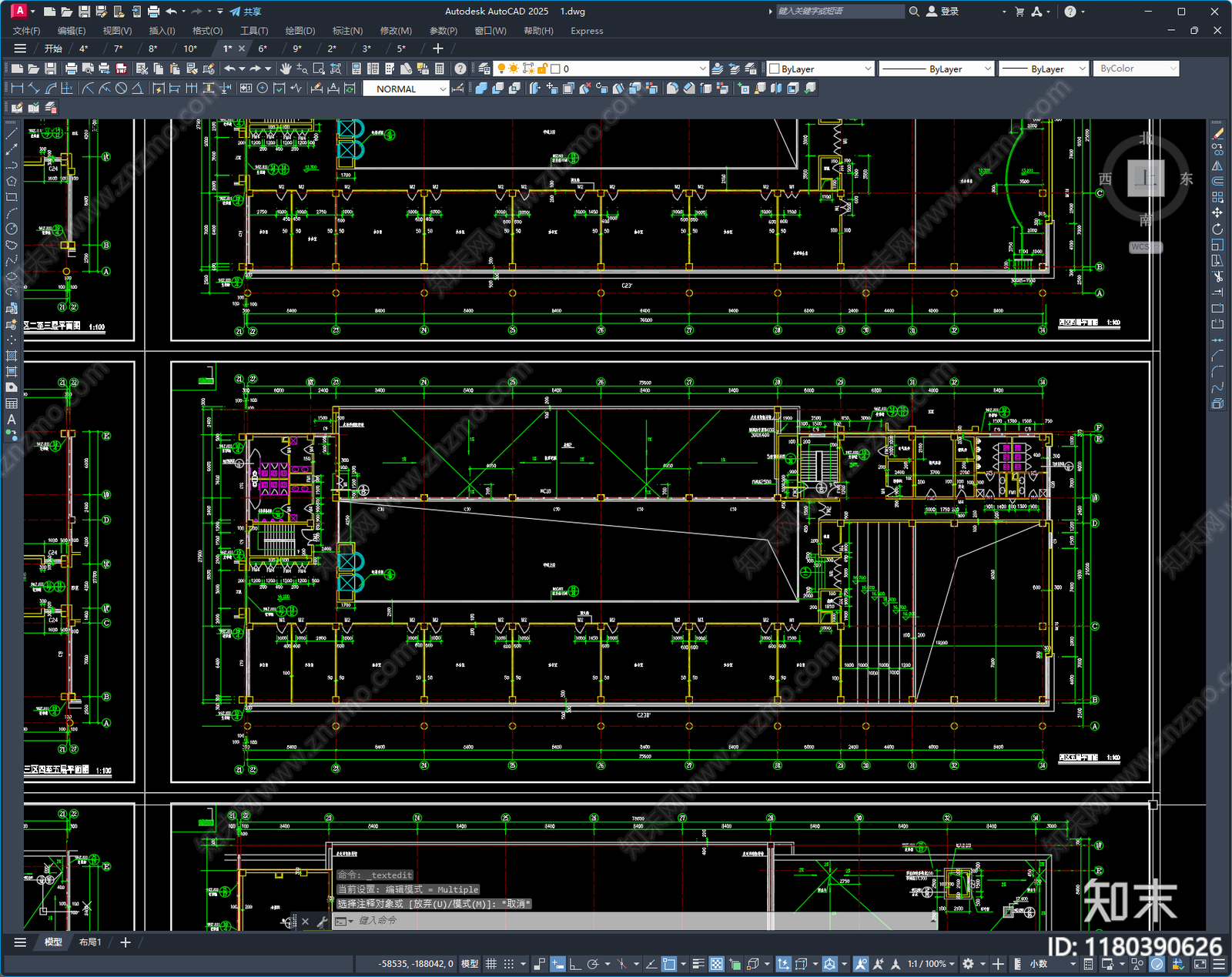Click the top face of ViewCube
This screenshot has width=1232, height=977.
1146,179
